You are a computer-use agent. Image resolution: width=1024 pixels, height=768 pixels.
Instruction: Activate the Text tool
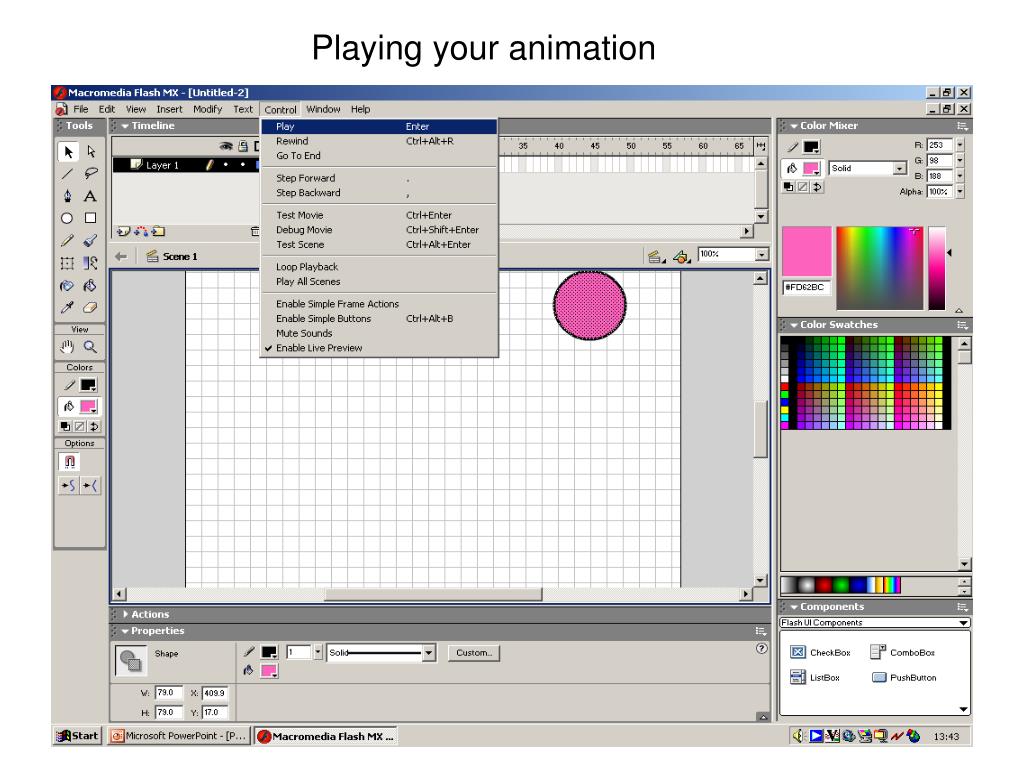(91, 196)
